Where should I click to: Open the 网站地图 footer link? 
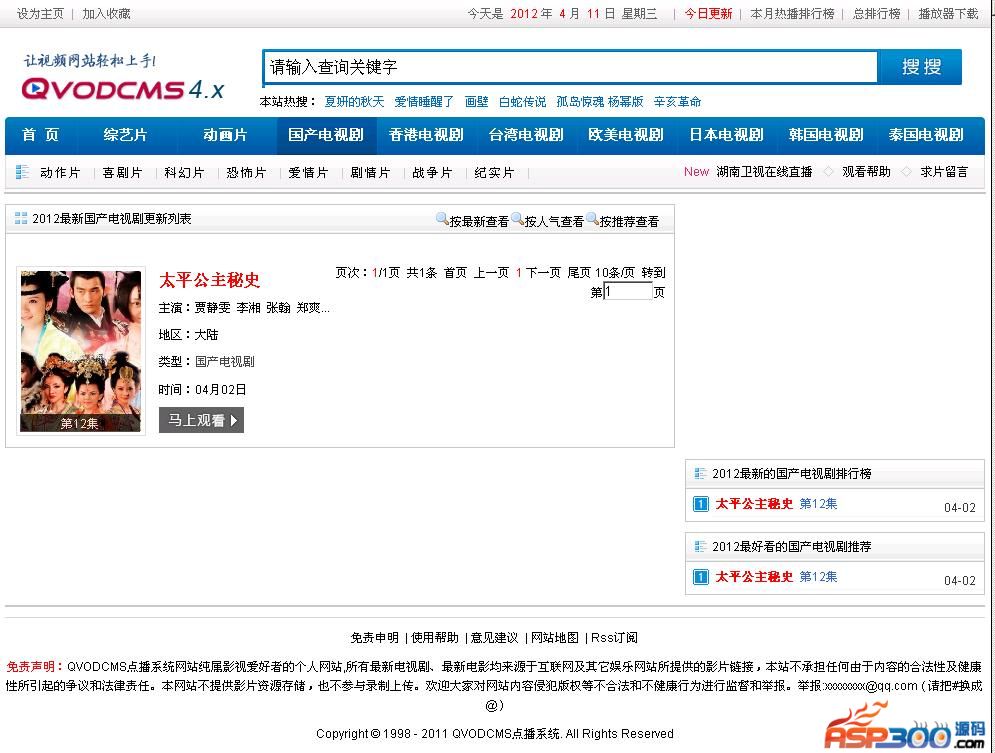point(555,638)
